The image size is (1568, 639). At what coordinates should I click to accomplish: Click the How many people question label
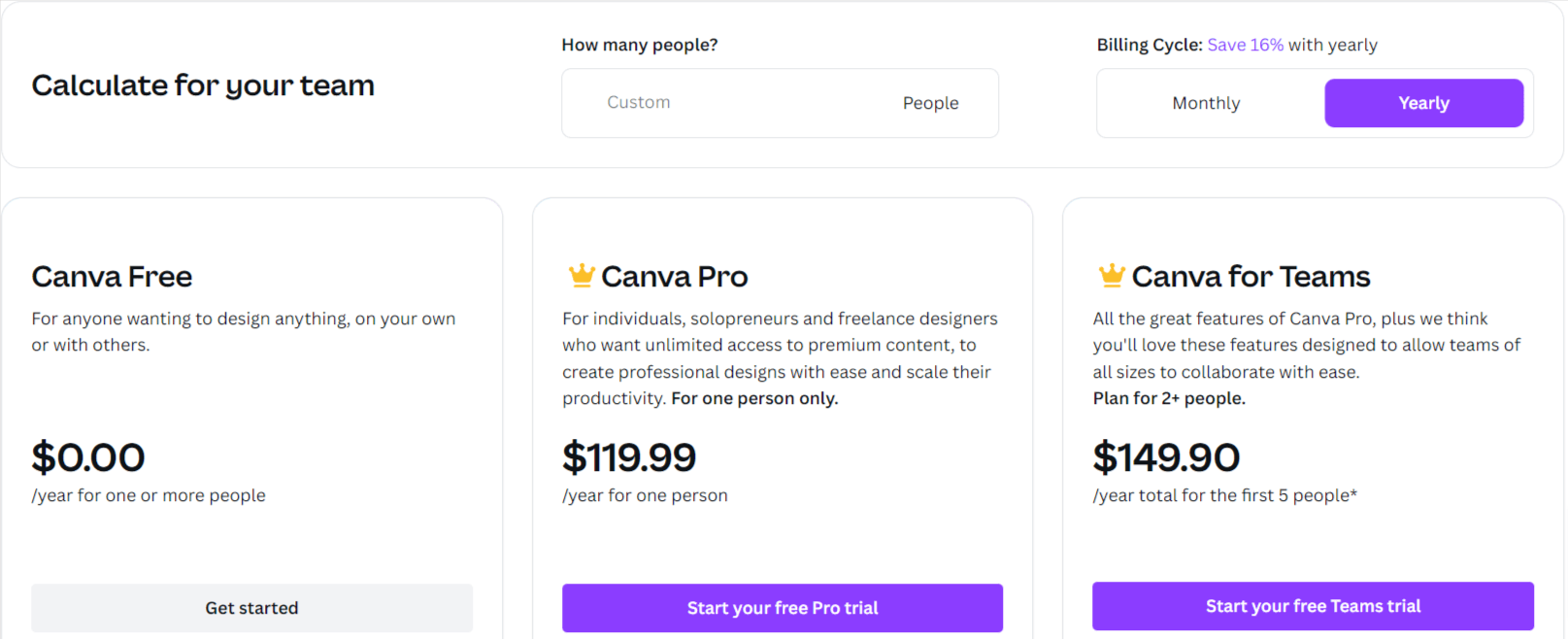click(x=640, y=44)
